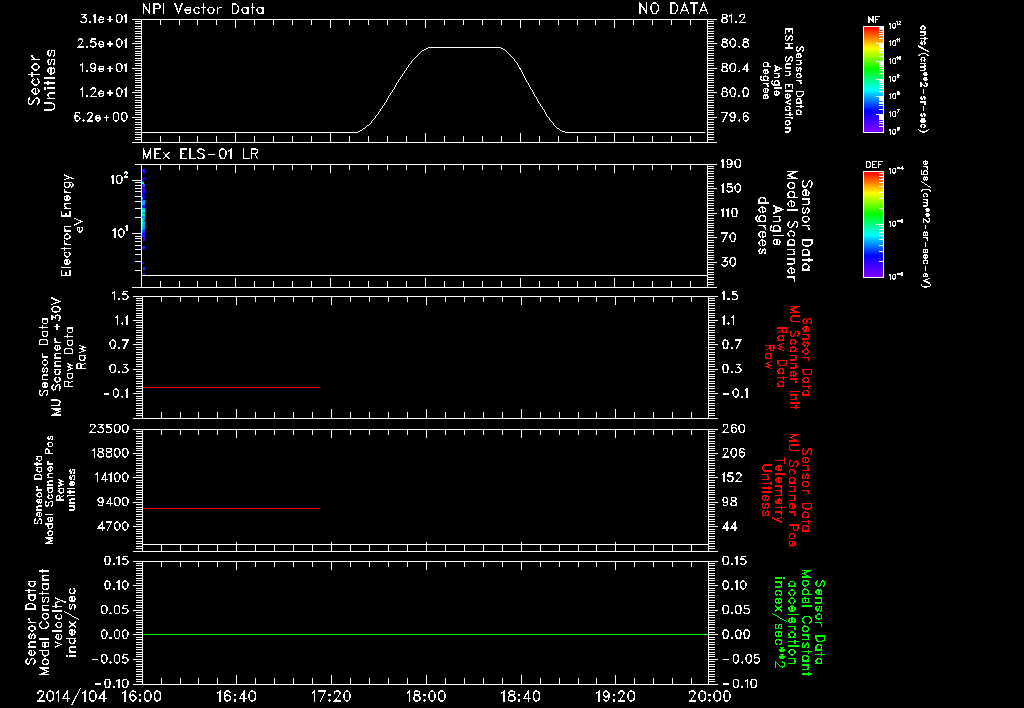This screenshot has height=708, width=1024.
Task: Click the '80.8' sun elevation tick value
Action: pyautogui.click(x=735, y=43)
